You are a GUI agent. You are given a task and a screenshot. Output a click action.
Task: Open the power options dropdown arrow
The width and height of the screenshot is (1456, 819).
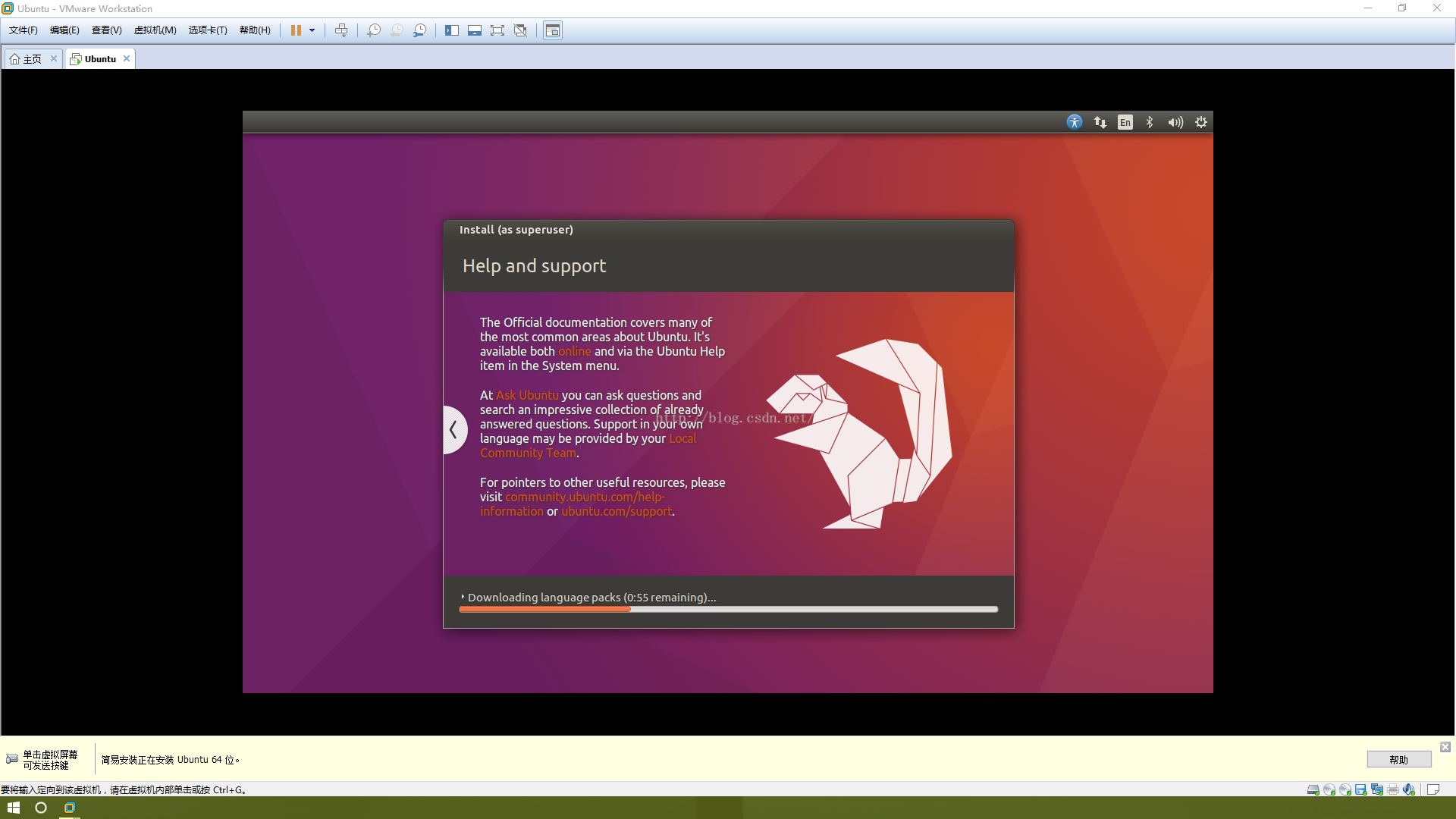pos(312,30)
